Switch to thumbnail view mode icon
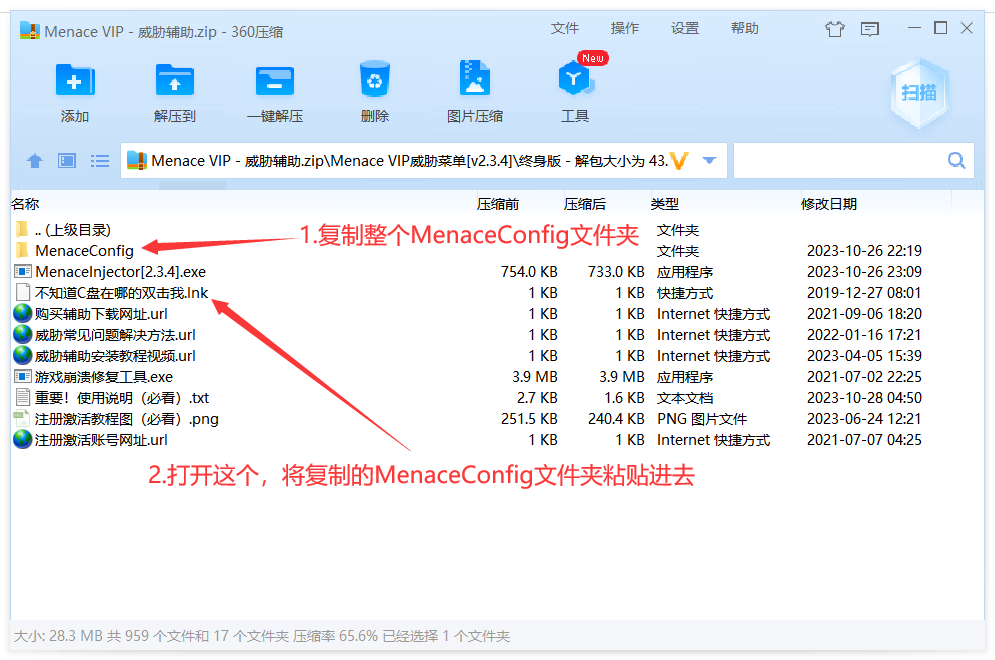 [67, 161]
